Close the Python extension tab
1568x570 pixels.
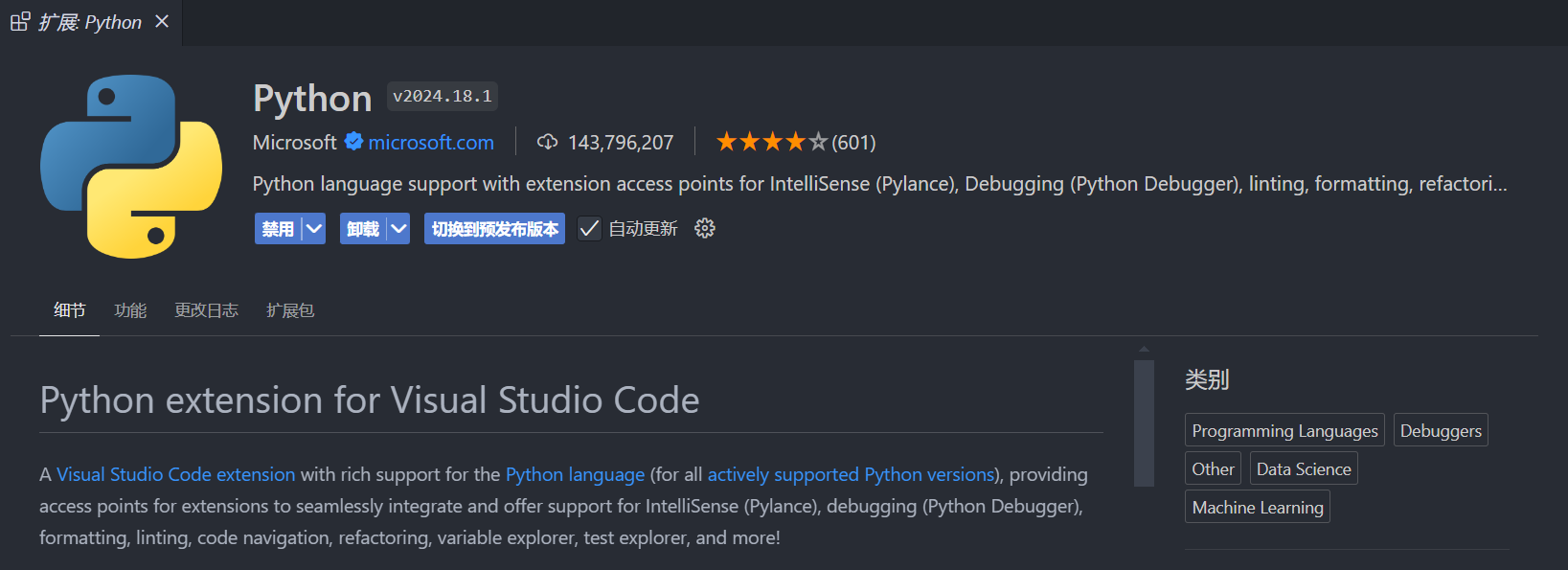pos(162,21)
